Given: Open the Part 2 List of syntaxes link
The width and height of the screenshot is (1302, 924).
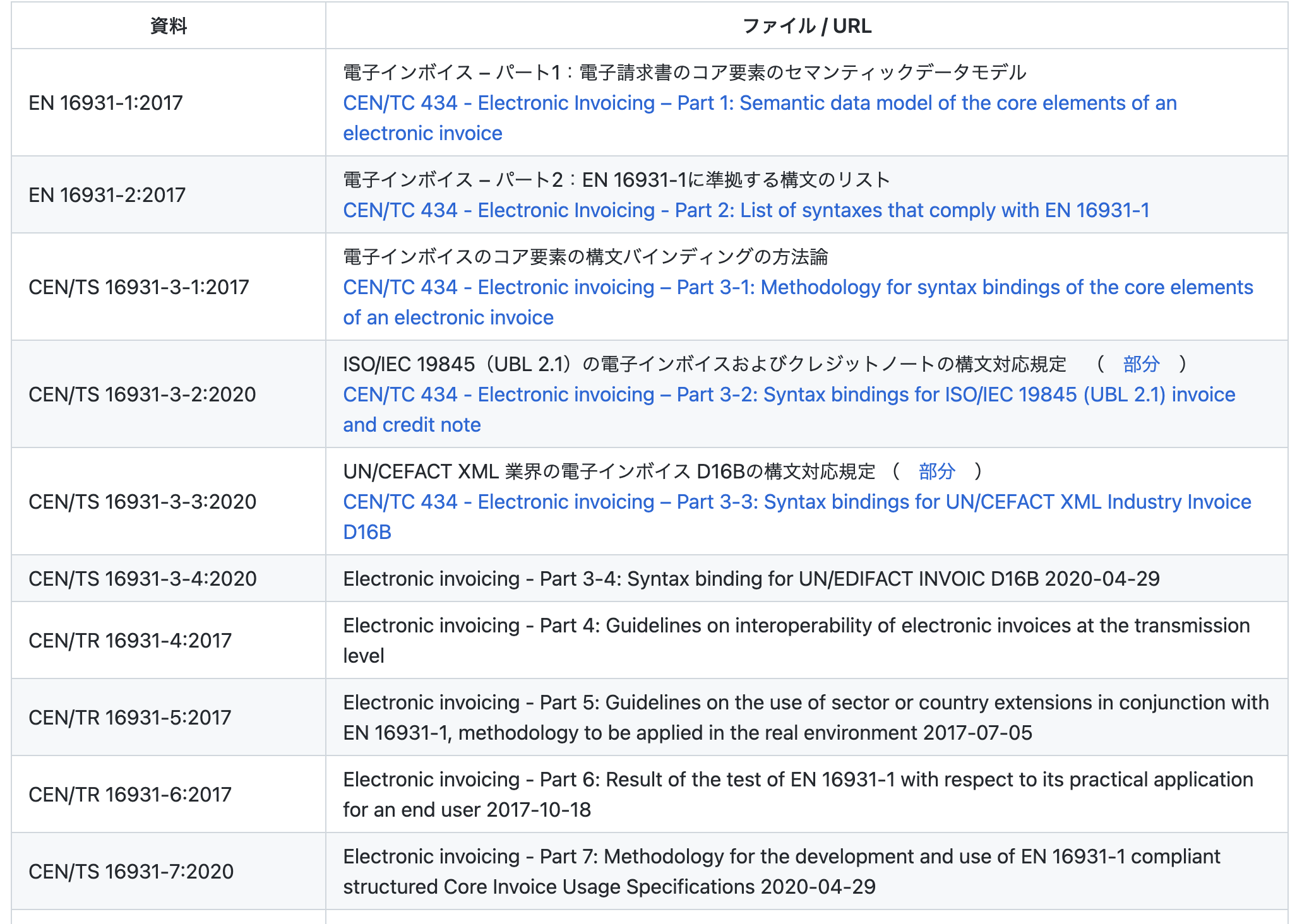Looking at the screenshot, I should click(746, 210).
